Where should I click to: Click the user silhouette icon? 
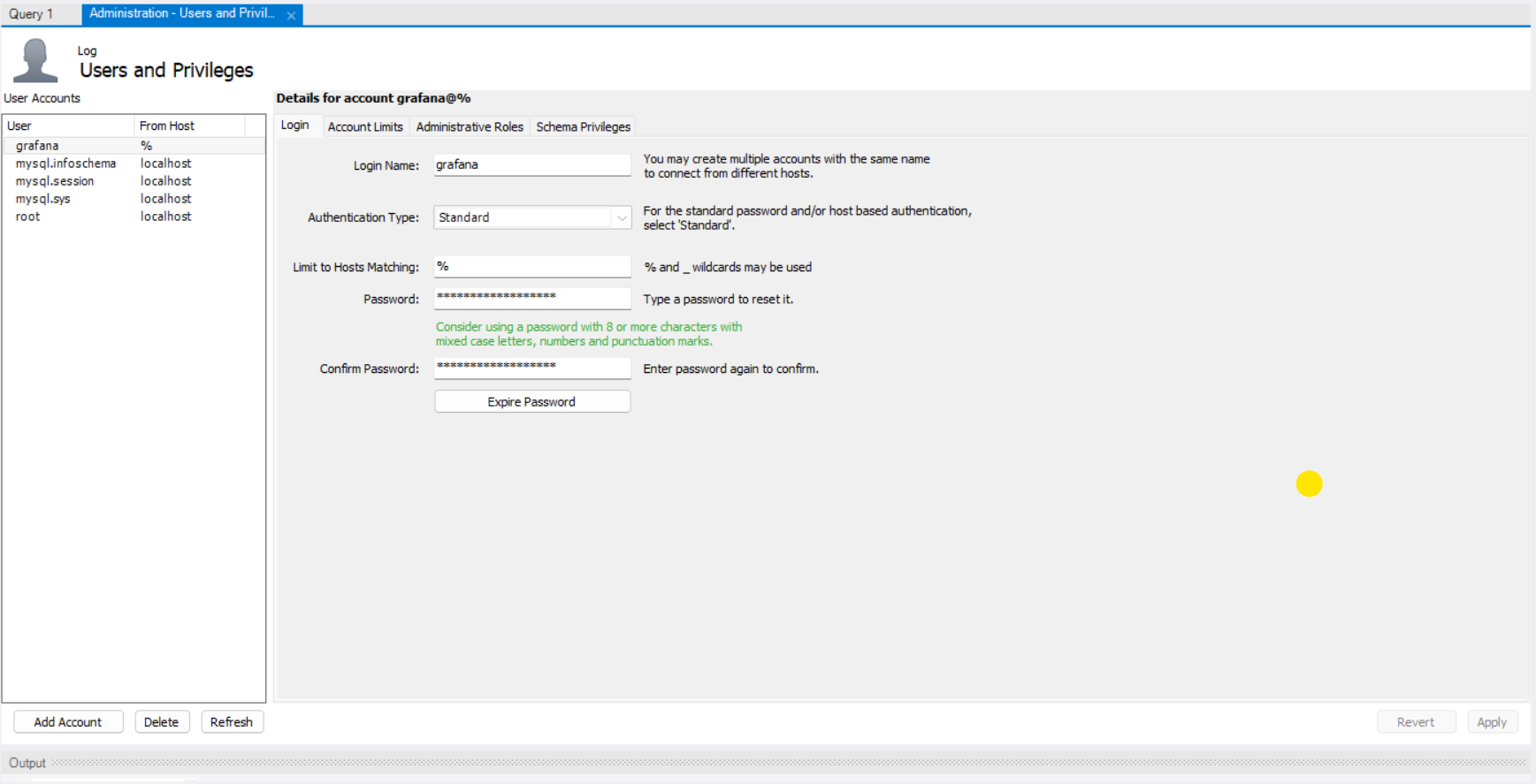tap(36, 61)
